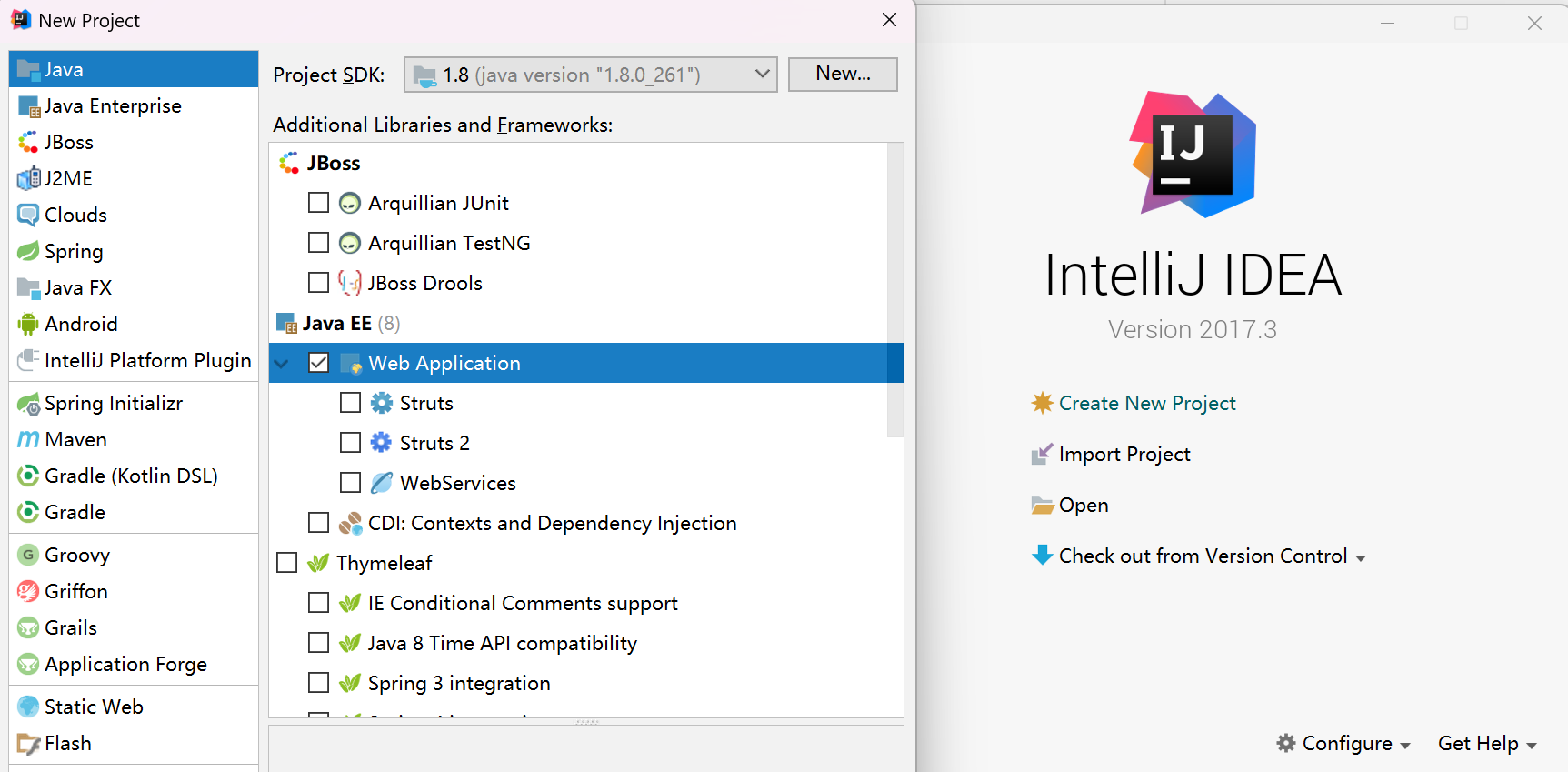
Task: Uncheck the Web Application checkbox
Action: tap(318, 363)
